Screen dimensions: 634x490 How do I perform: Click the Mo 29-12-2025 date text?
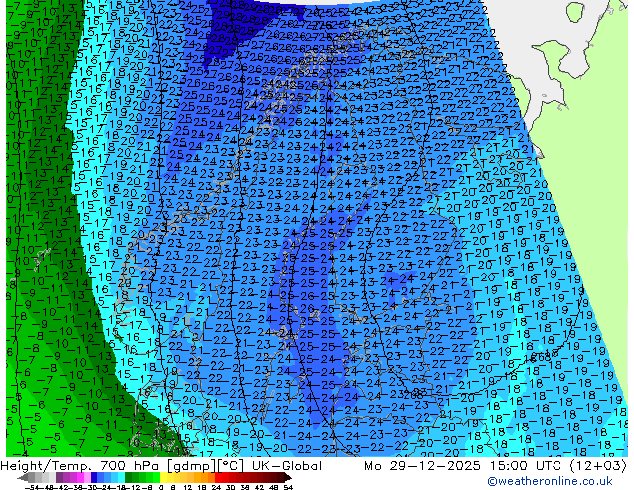coord(423,466)
